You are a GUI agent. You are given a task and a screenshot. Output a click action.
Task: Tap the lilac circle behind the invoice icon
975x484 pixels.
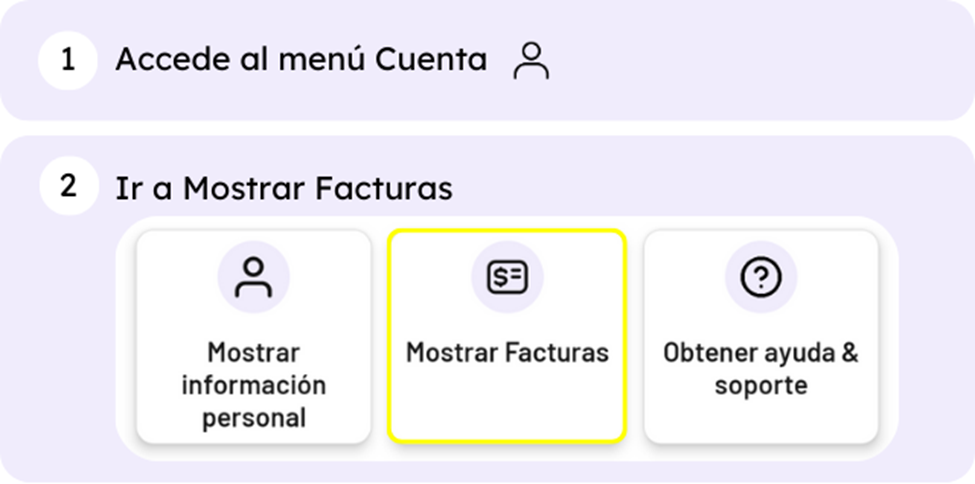tap(507, 277)
